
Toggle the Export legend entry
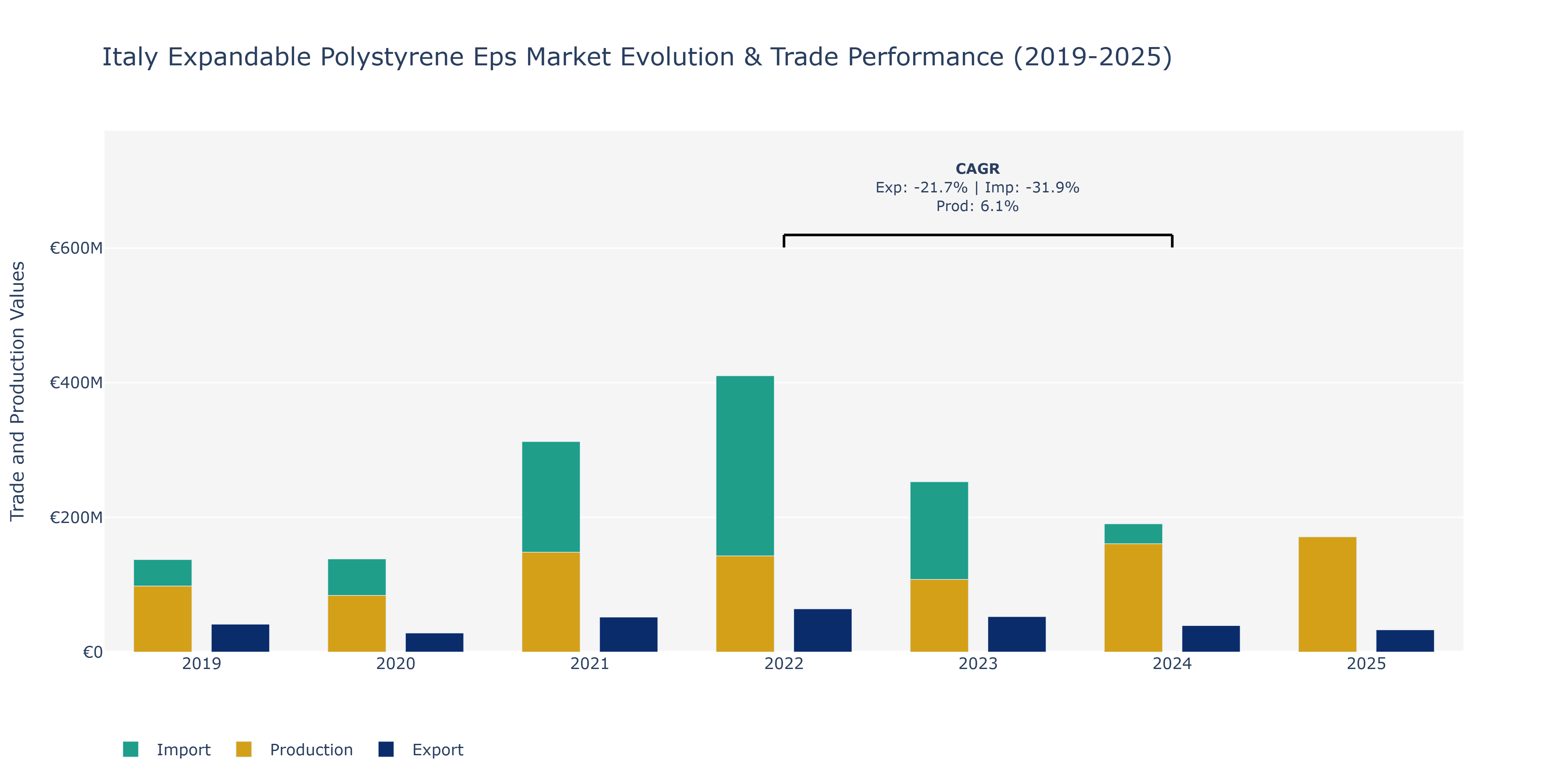(x=421, y=749)
